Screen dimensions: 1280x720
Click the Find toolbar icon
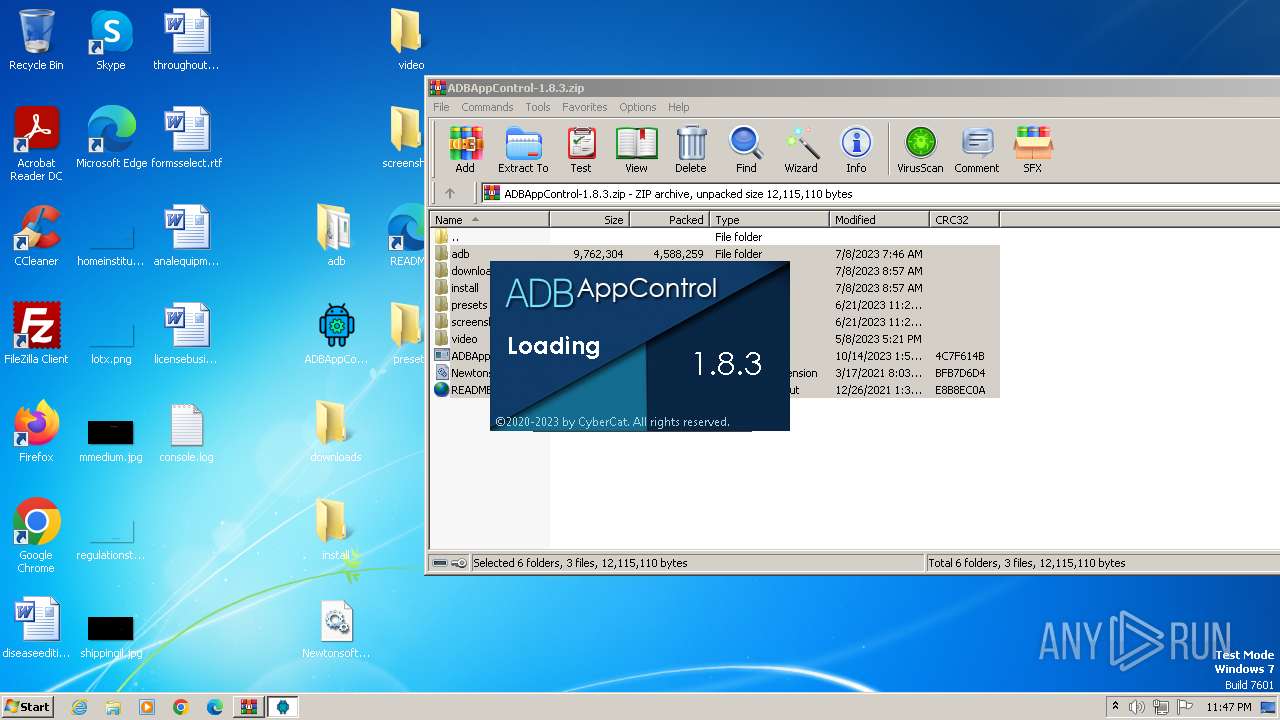[746, 149]
